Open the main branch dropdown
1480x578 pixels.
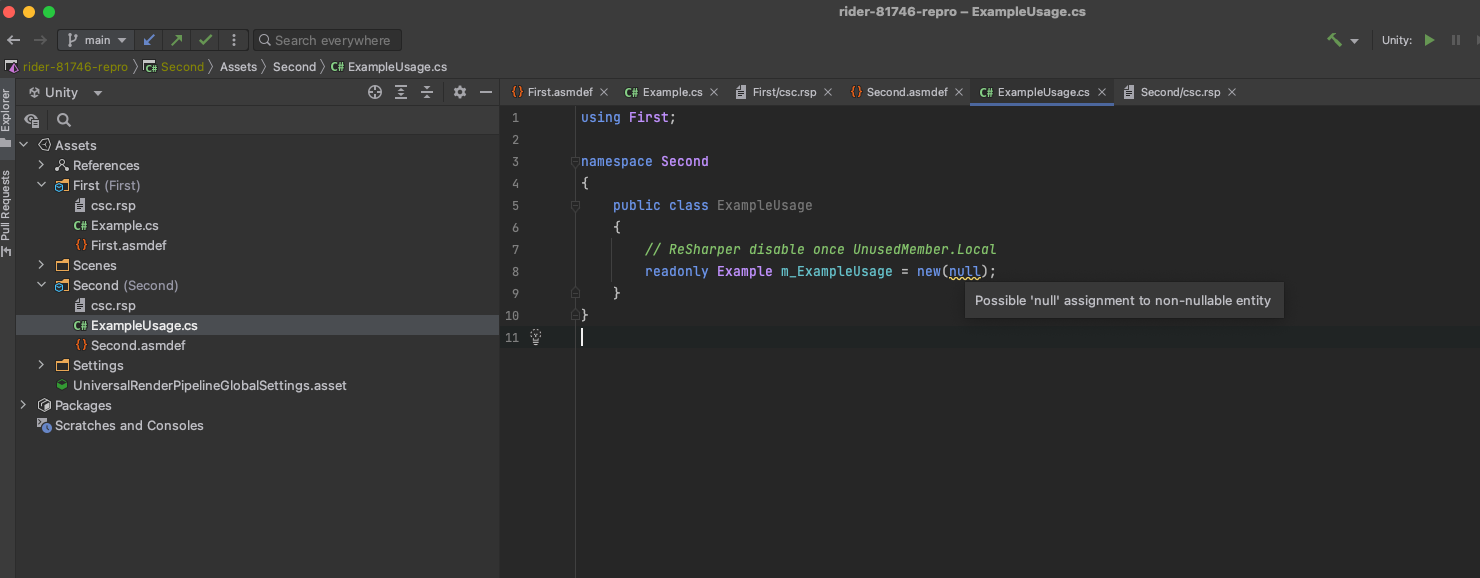[x=96, y=39]
